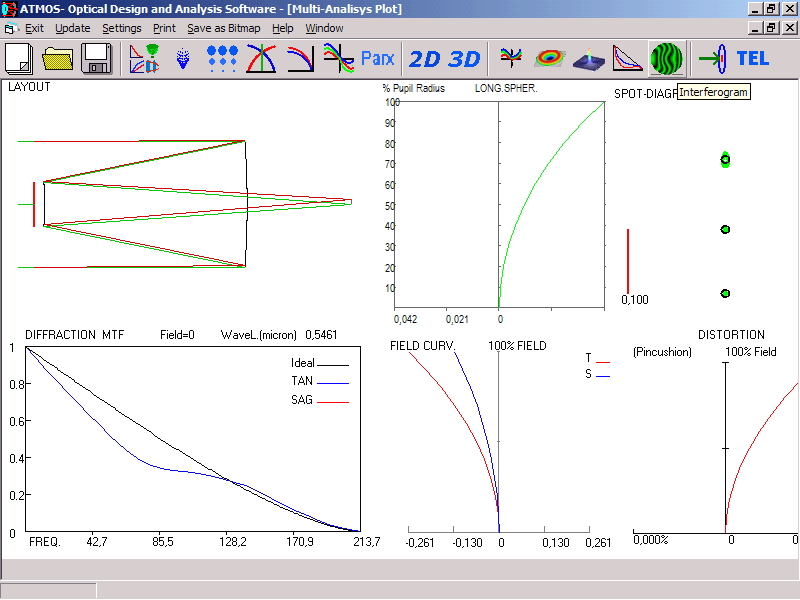Save design with the floppy disk icon
The width and height of the screenshot is (800, 600).
pos(96,58)
